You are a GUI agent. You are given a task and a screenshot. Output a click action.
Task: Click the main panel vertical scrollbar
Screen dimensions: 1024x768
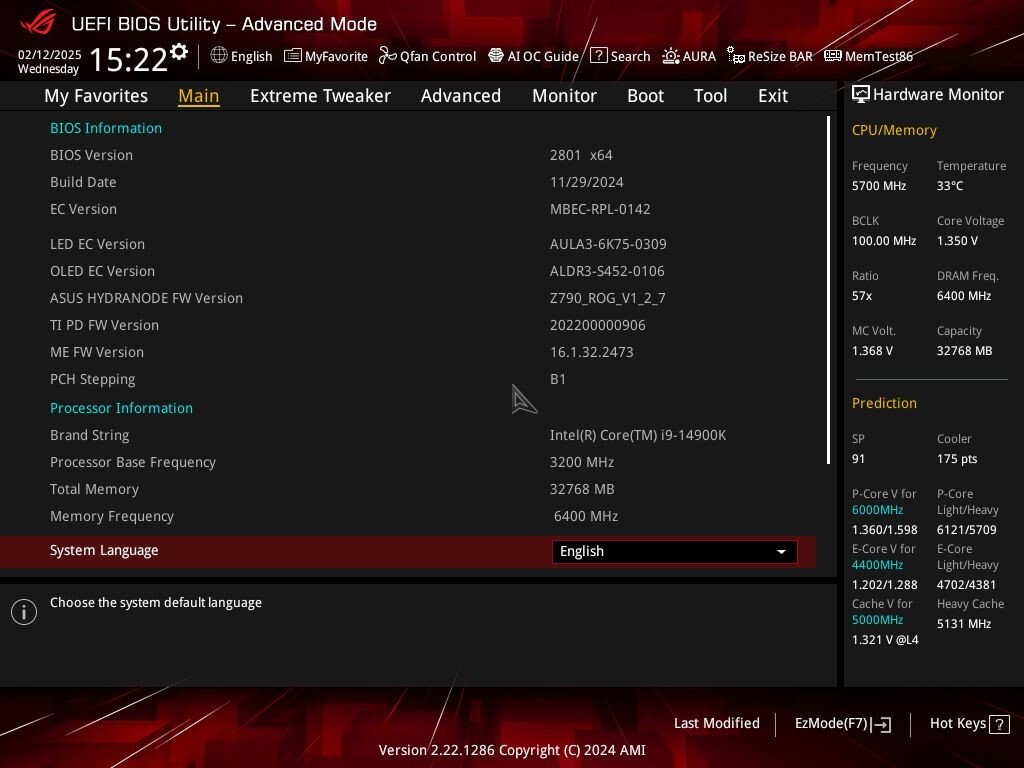click(x=828, y=290)
